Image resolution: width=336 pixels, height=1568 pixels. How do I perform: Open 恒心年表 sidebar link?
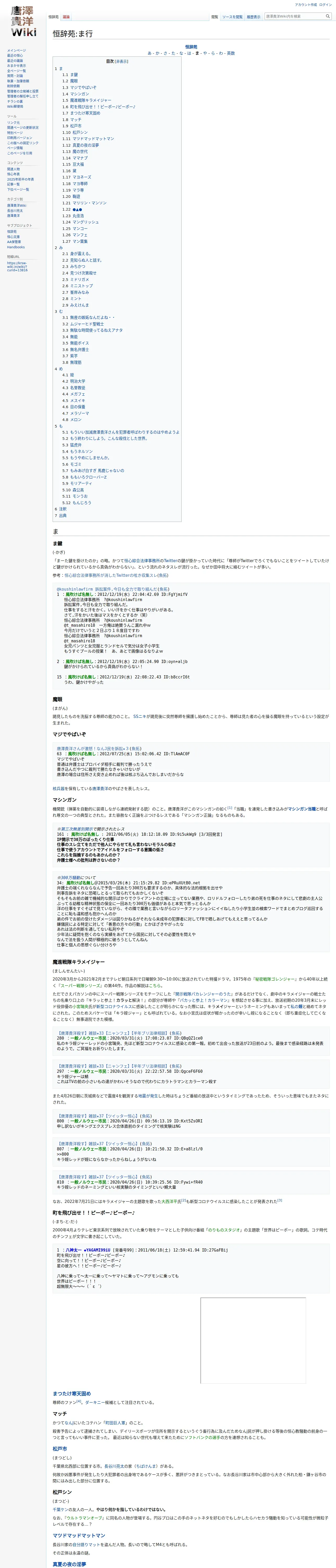[13, 174]
